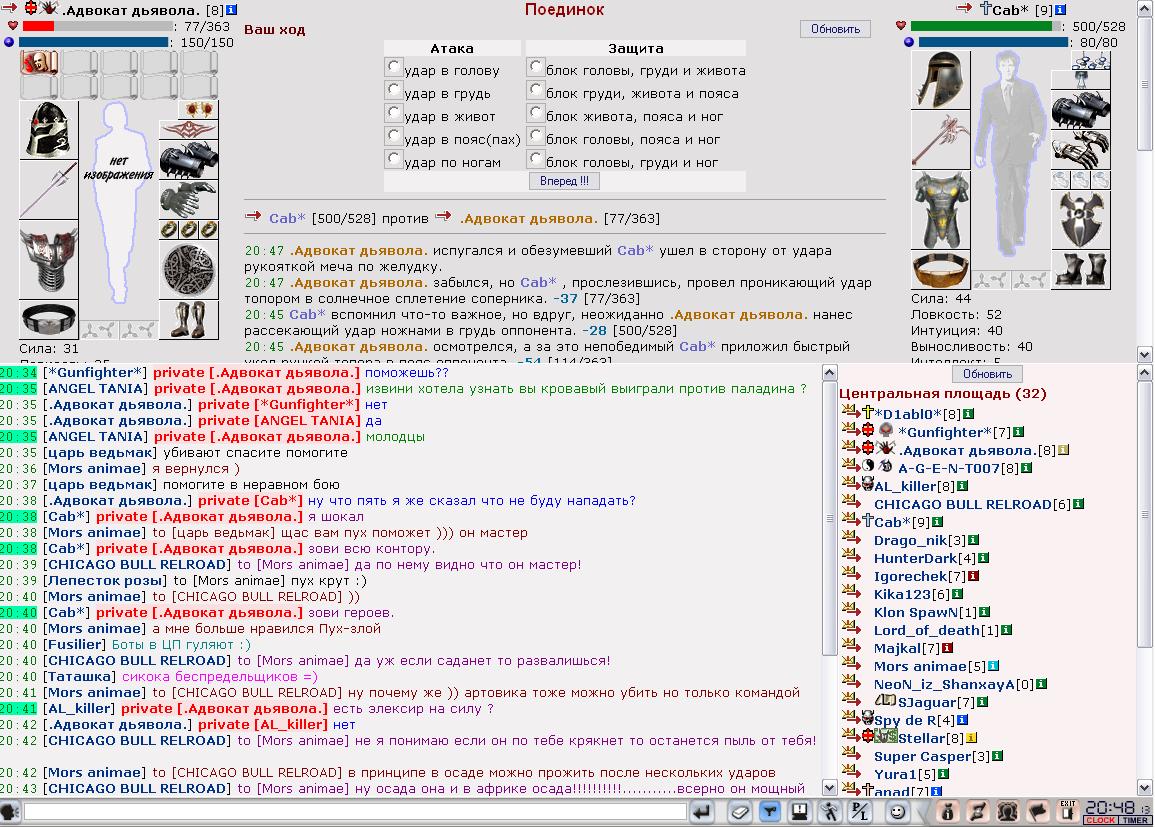The width and height of the screenshot is (1155, 827).
Task: Click the chat log scroll-down arrow
Action: [829, 788]
